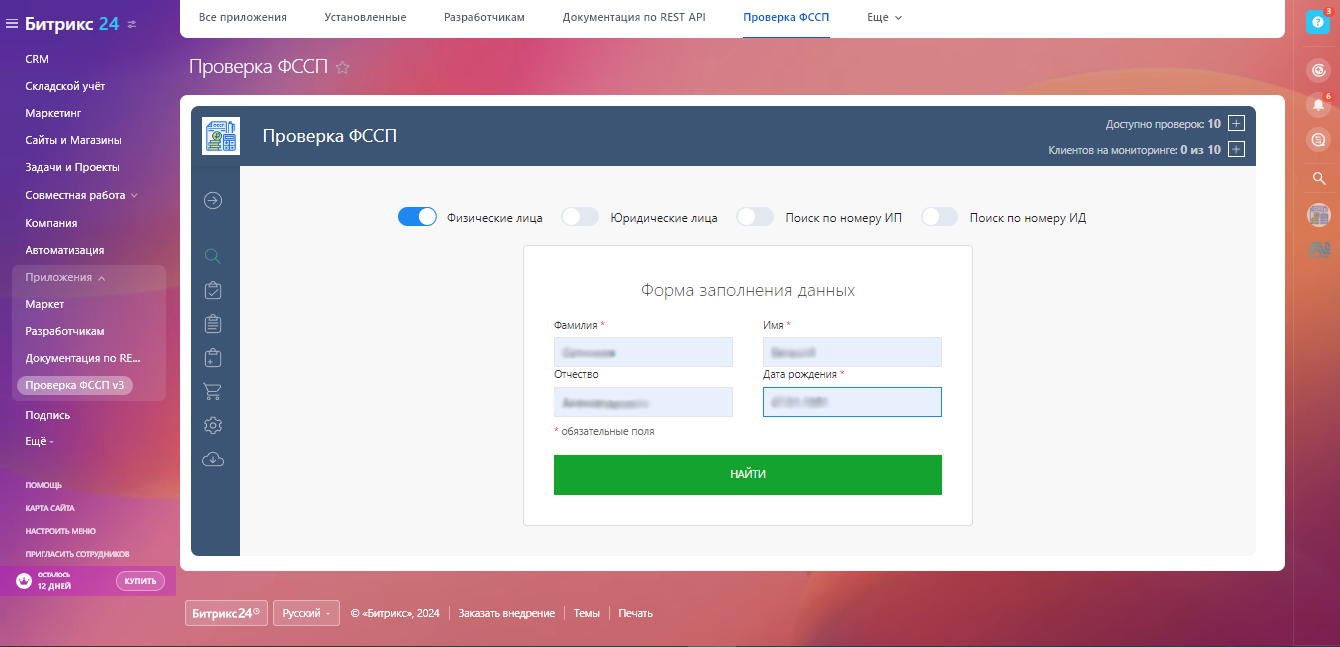This screenshot has width=1340, height=647.
Task: Open the chat messages icon in right panel
Action: click(1318, 140)
